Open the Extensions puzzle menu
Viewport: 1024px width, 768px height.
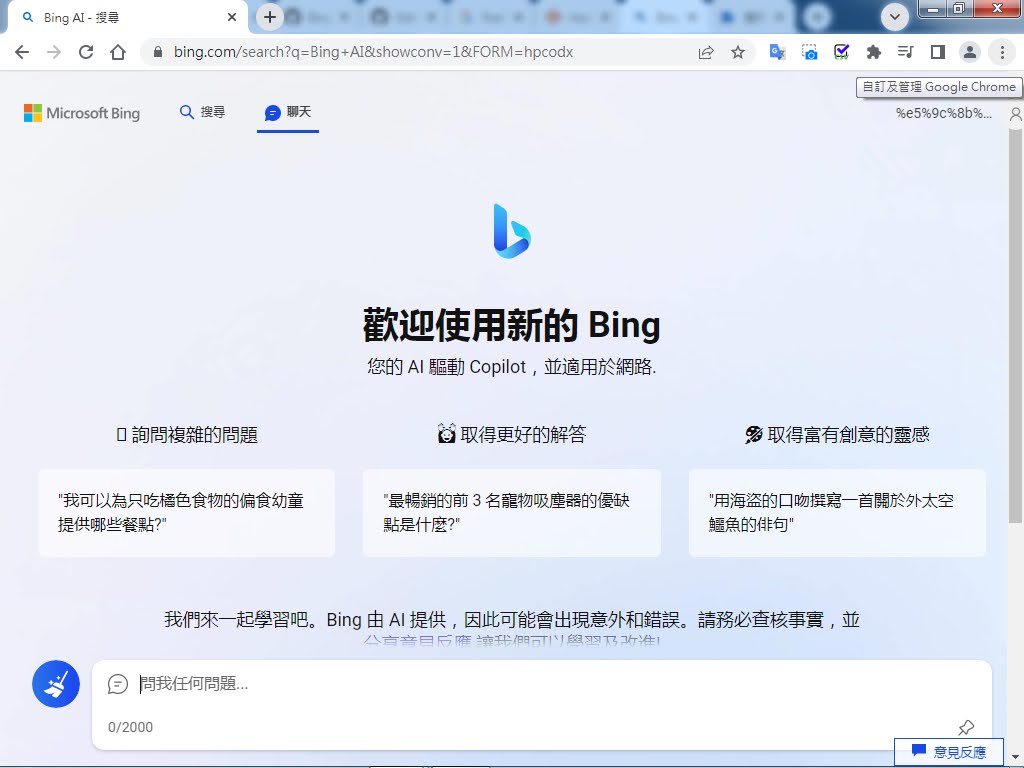pyautogui.click(x=873, y=52)
